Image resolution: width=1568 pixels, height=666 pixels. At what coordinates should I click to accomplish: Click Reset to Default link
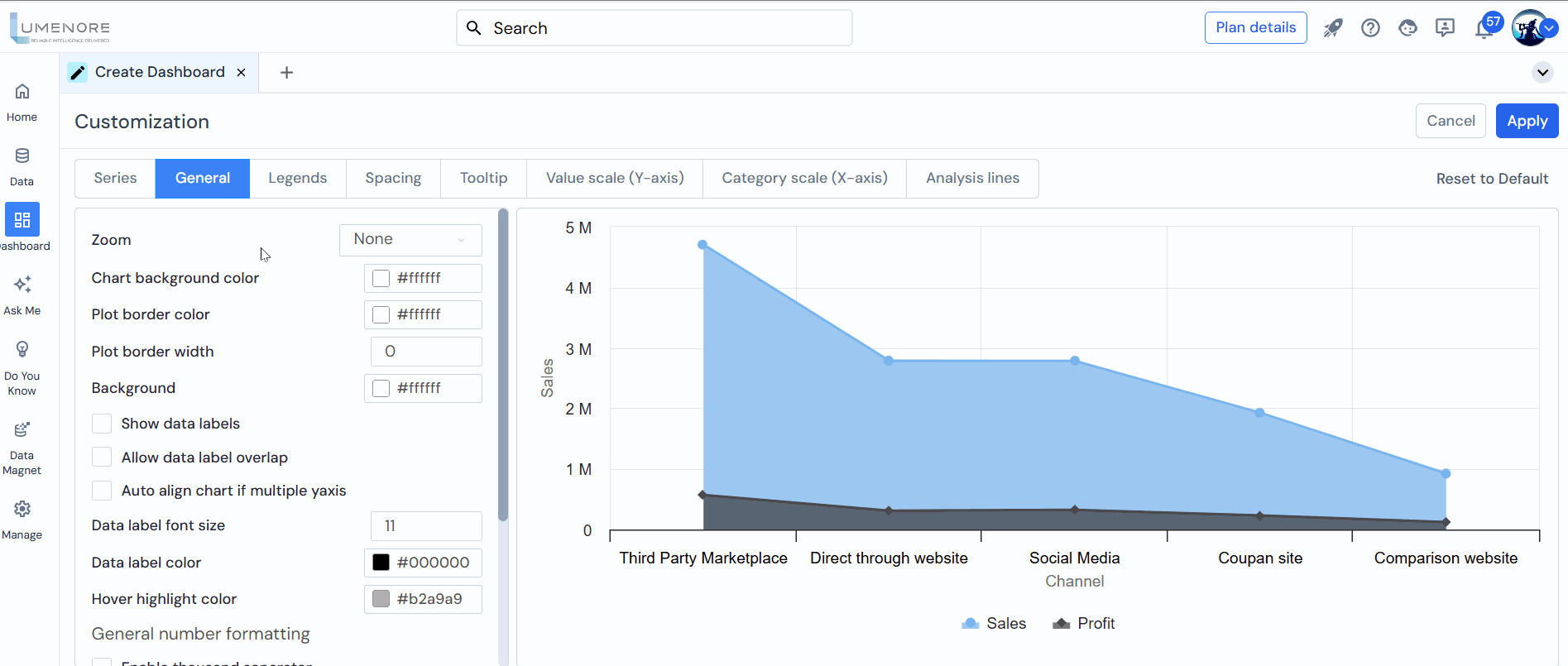tap(1492, 179)
